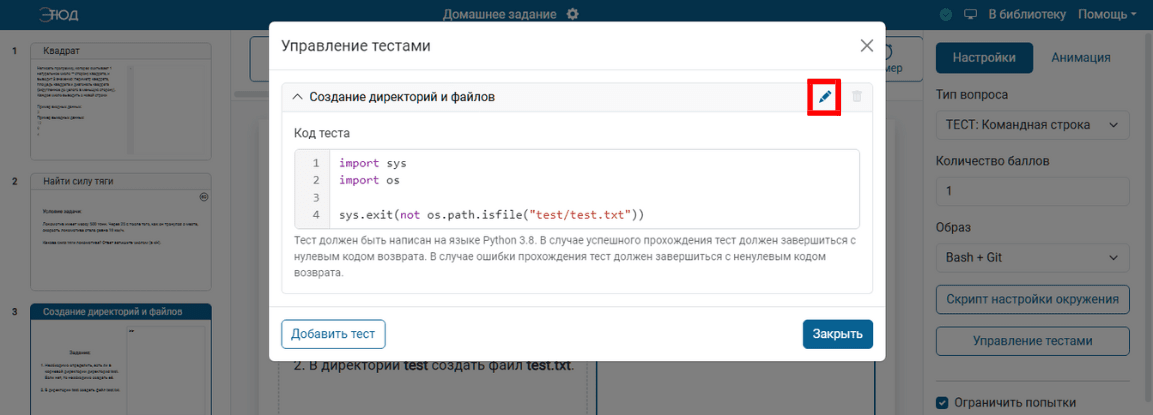
Task: Switch to the Анимация tab
Action: click(x=1081, y=58)
